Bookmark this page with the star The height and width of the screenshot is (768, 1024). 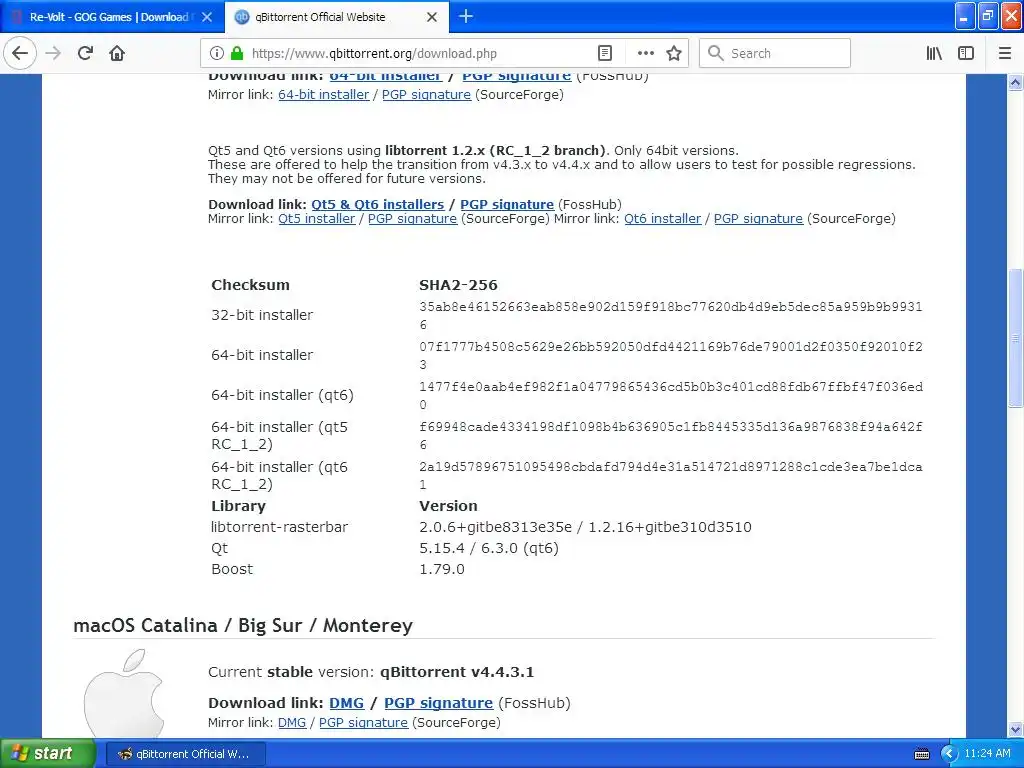coord(674,54)
